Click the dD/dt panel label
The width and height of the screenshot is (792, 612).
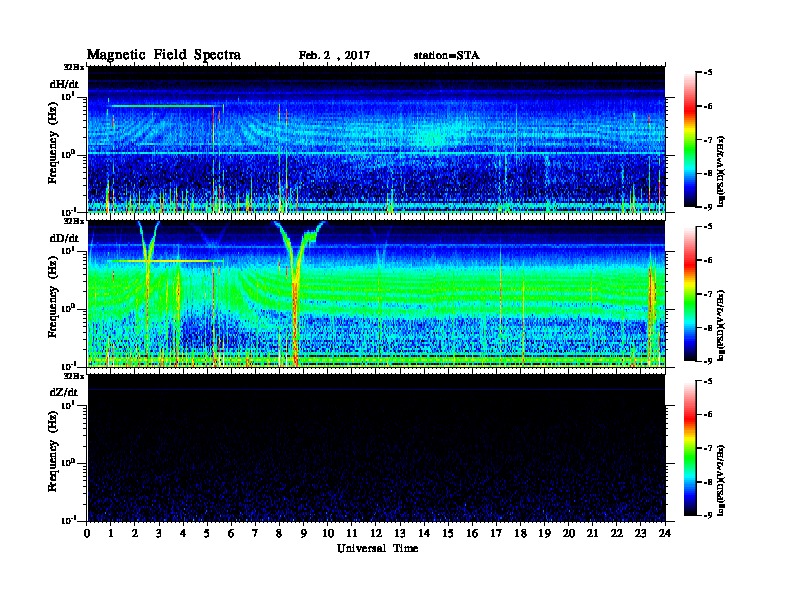click(64, 238)
